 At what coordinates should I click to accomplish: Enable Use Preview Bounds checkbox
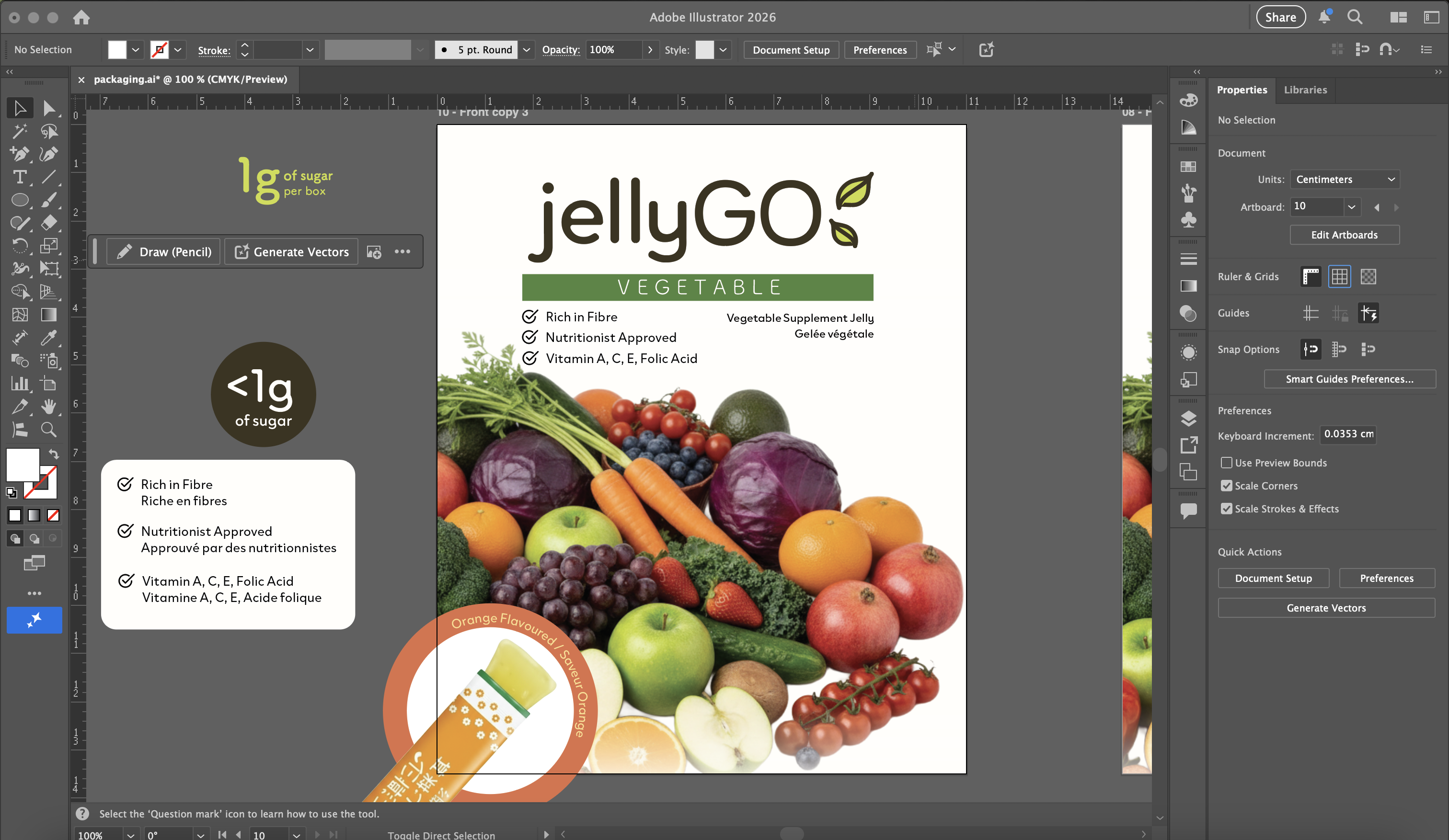[x=1226, y=463]
